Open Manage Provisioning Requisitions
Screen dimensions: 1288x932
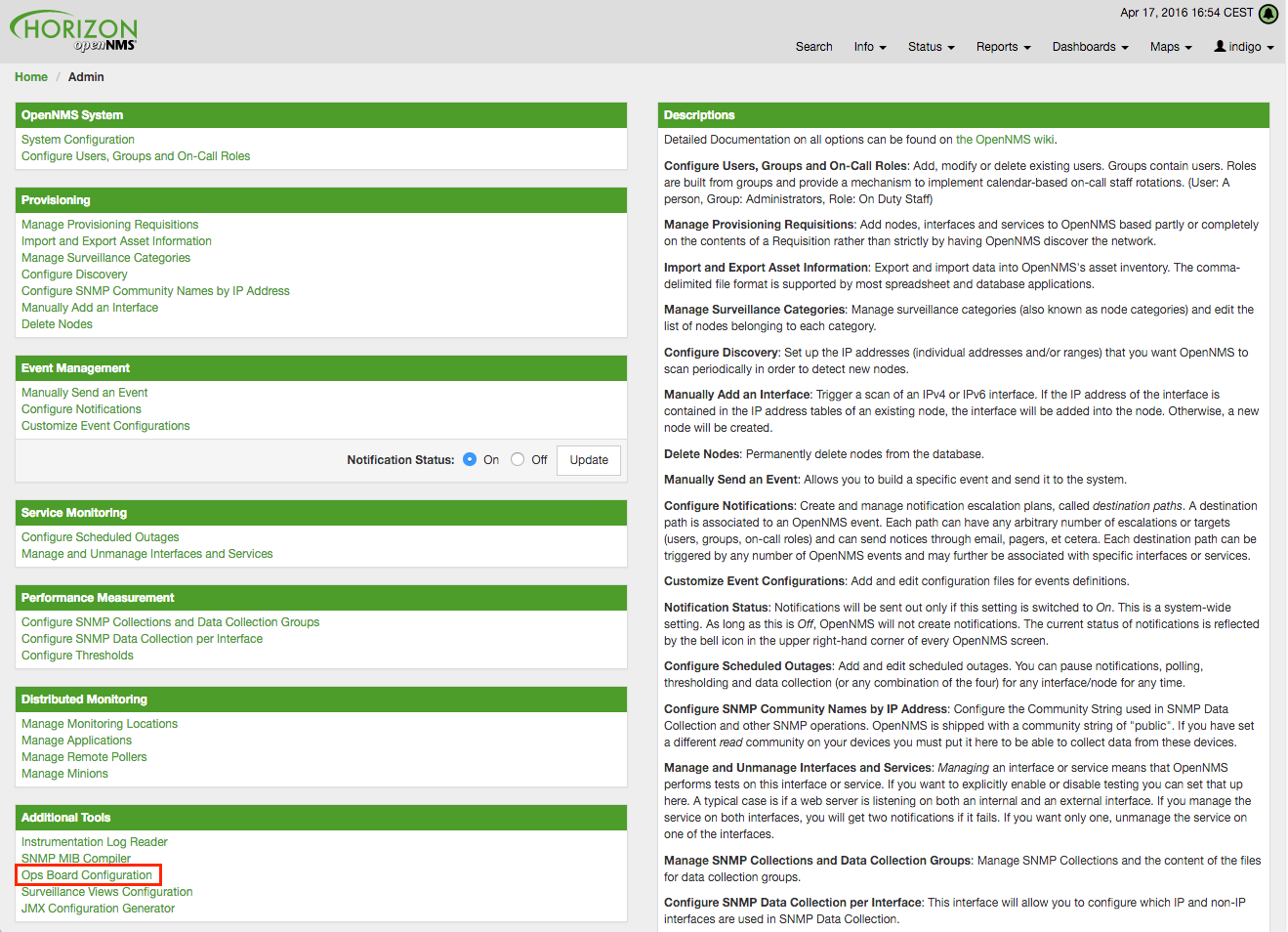[109, 224]
